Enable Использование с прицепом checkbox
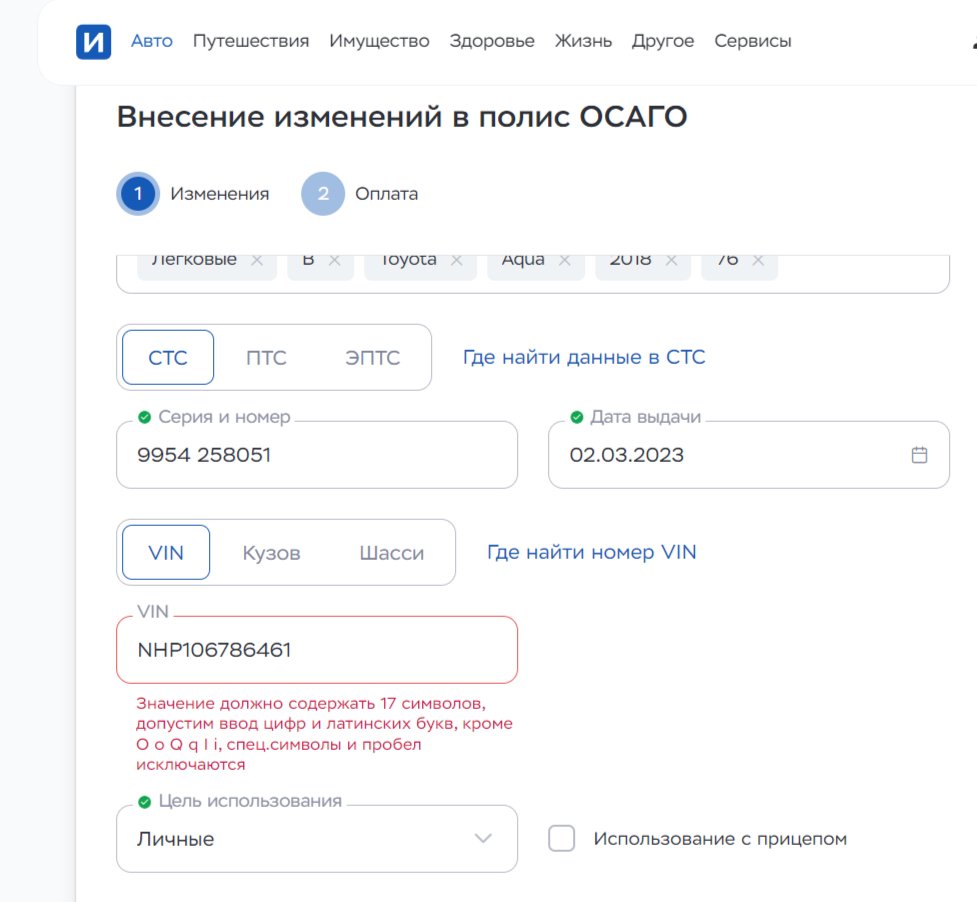Image resolution: width=977 pixels, height=902 pixels. [562, 839]
